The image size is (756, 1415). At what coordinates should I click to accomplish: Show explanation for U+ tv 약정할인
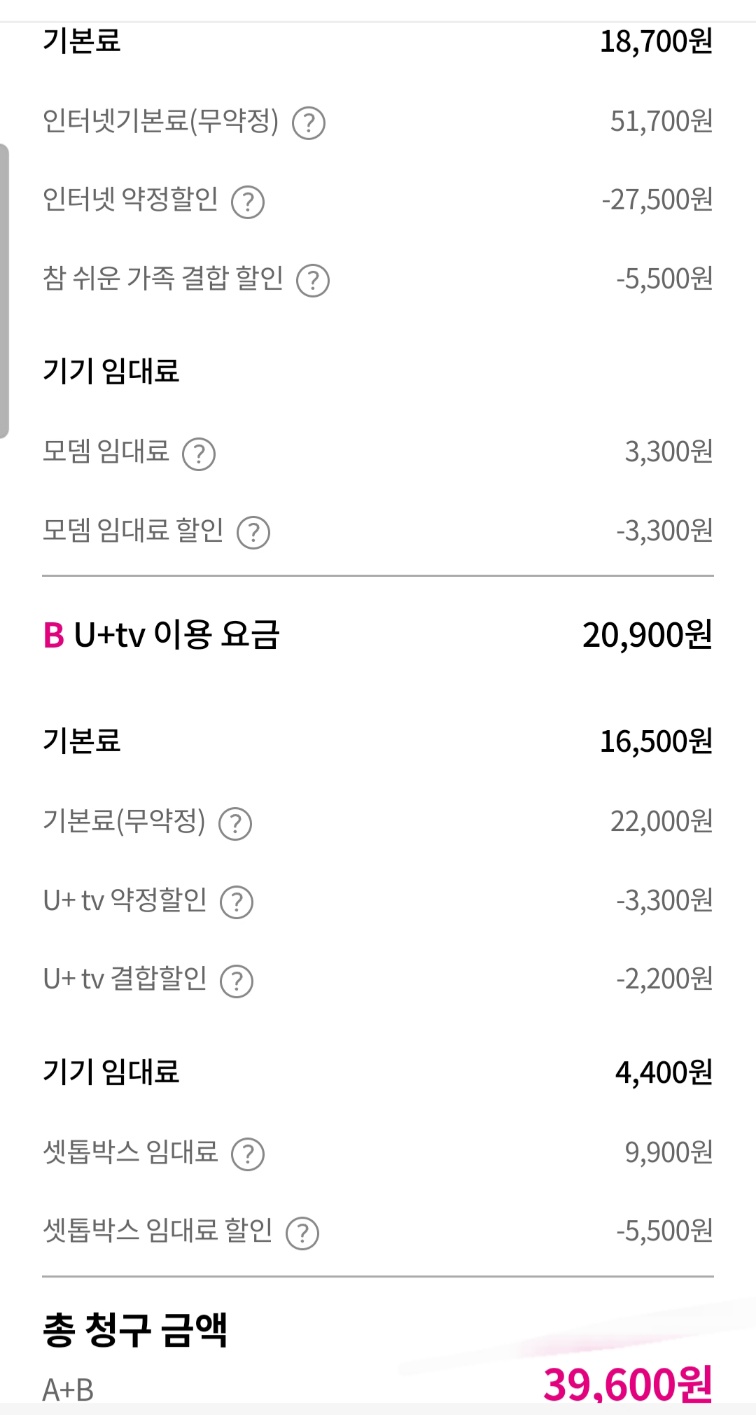tap(237, 903)
